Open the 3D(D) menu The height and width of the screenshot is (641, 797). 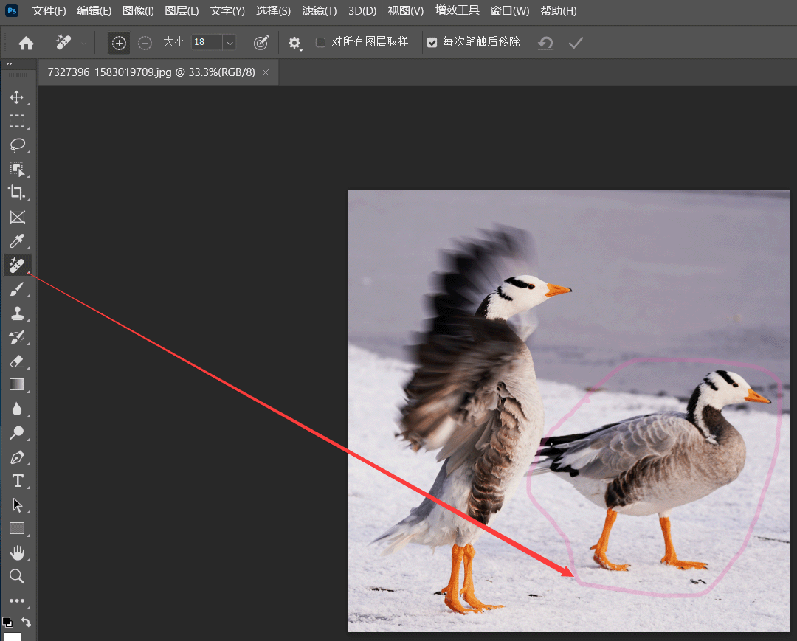point(362,11)
